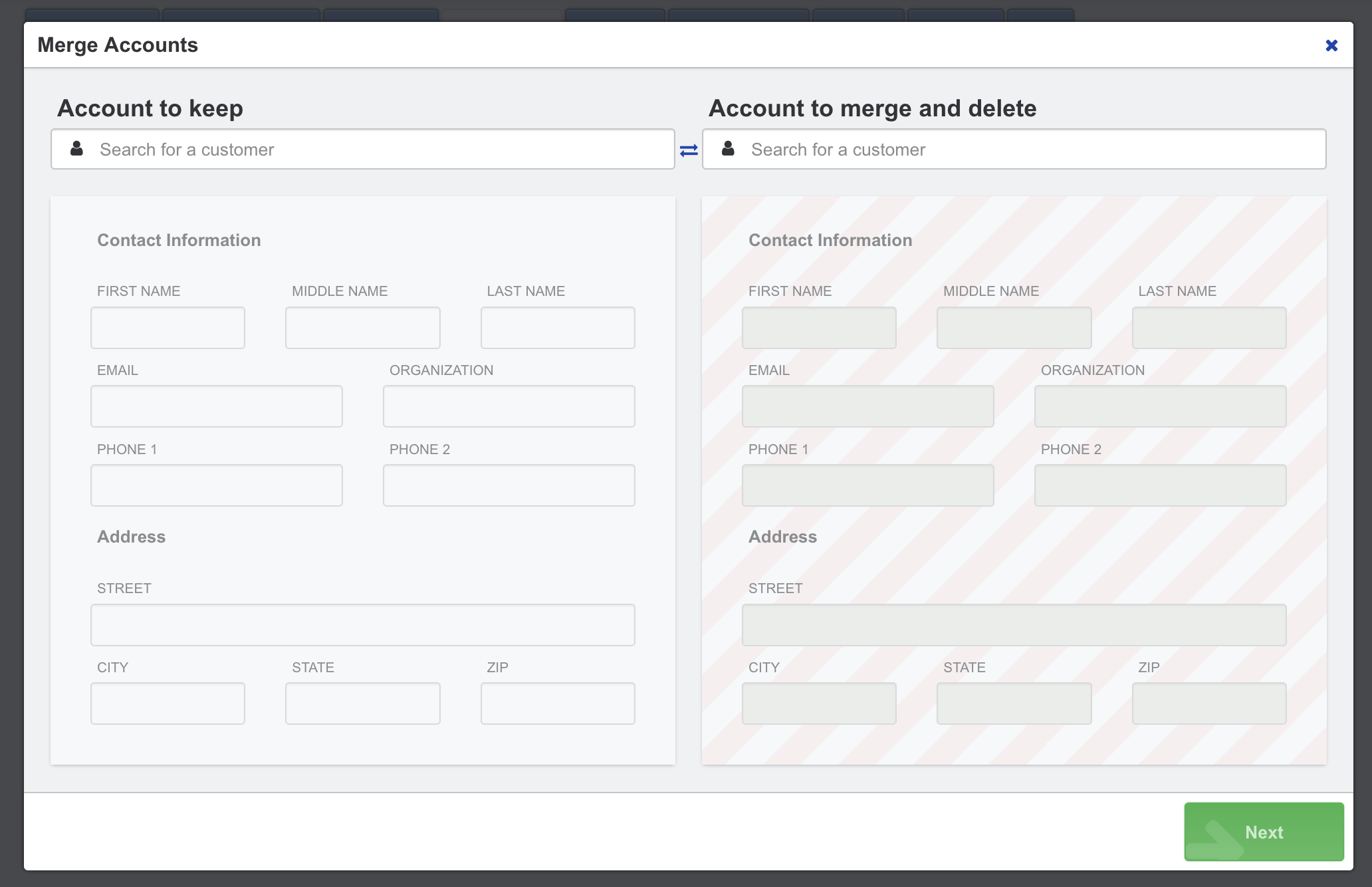Image resolution: width=1372 pixels, height=887 pixels.
Task: Click the 'Account to merge and delete' heading
Action: click(x=873, y=108)
